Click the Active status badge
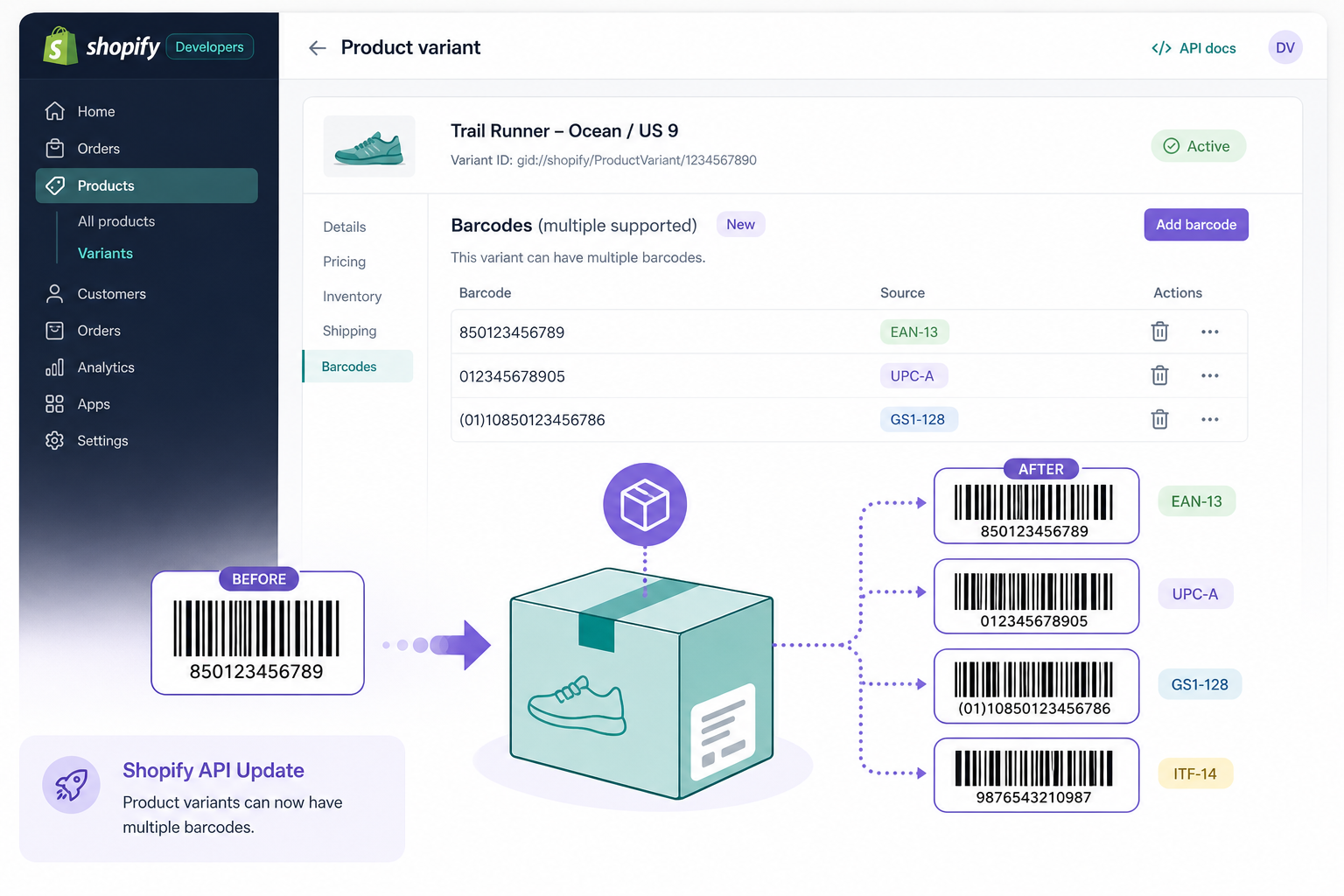 (1198, 146)
